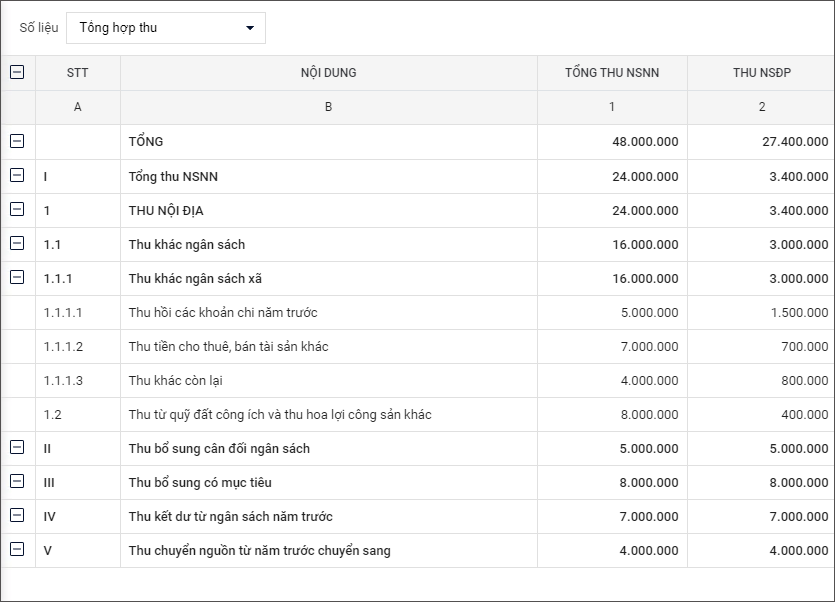Open the Số liệu dropdown

coord(166,28)
